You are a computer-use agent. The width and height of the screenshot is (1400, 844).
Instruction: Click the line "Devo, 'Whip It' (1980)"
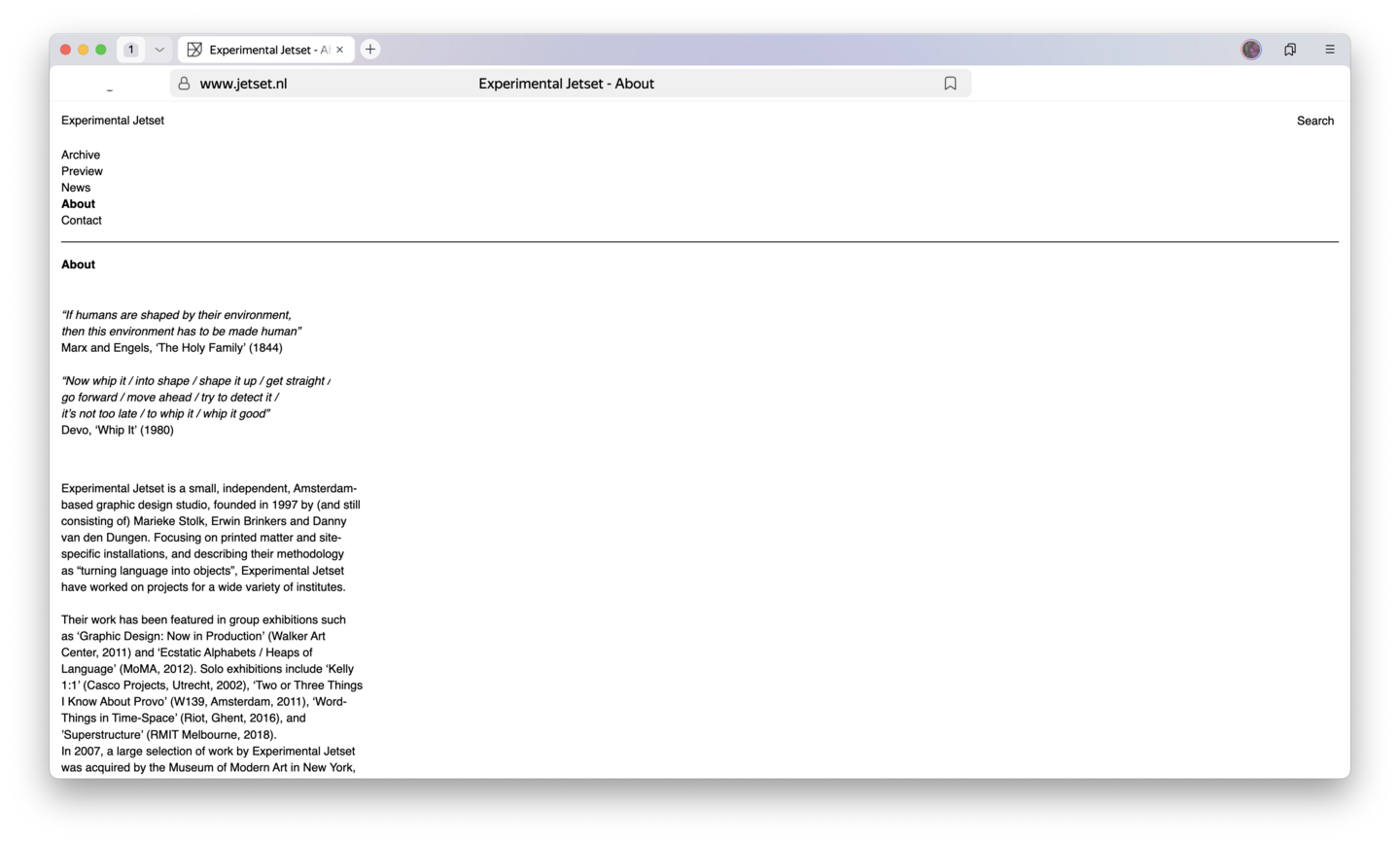118,430
